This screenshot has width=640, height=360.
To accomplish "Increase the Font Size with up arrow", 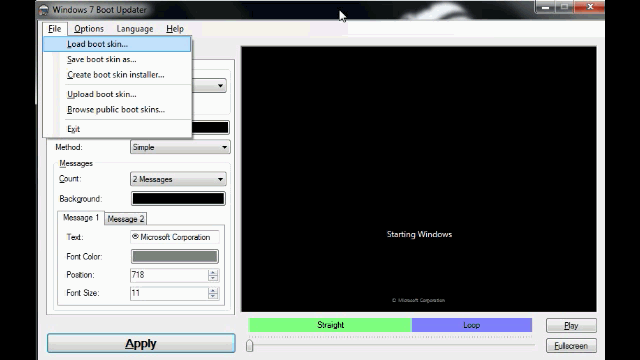I will 213,290.
